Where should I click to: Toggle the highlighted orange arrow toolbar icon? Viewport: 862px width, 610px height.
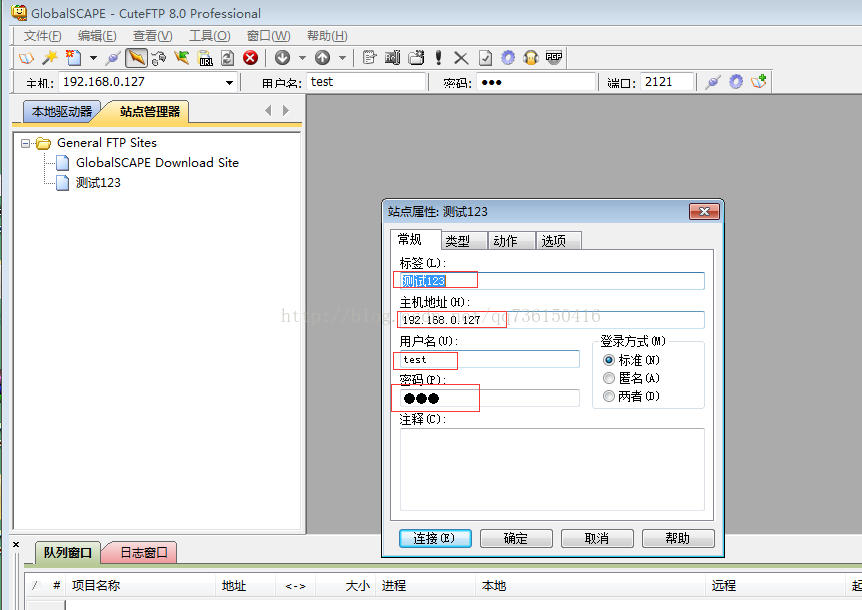coord(136,58)
